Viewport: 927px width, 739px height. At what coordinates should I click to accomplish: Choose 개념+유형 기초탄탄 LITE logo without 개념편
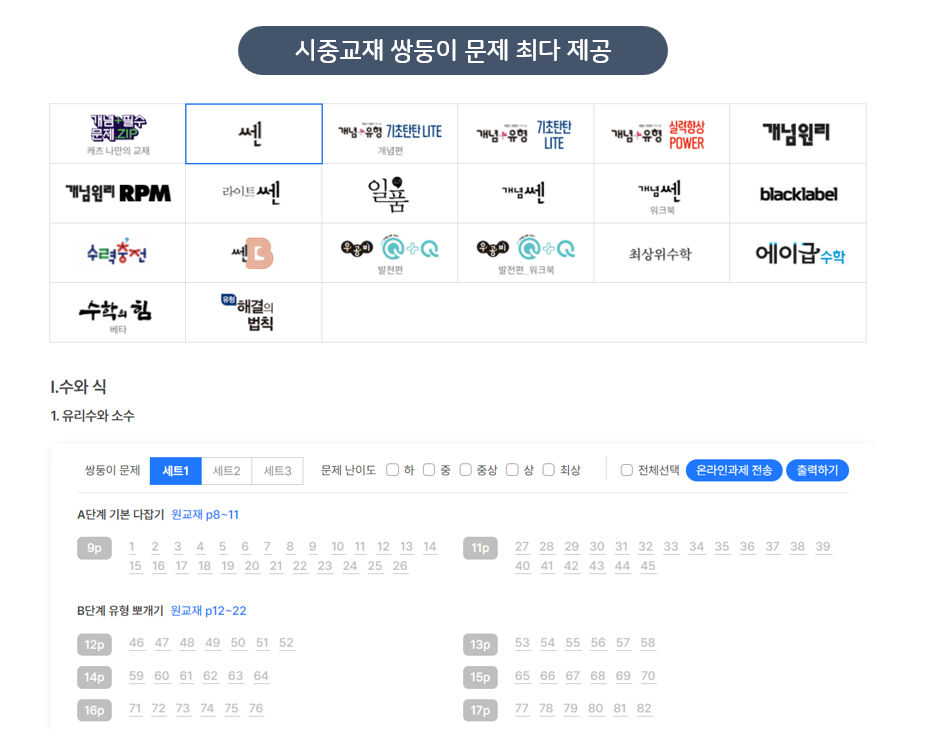click(526, 134)
